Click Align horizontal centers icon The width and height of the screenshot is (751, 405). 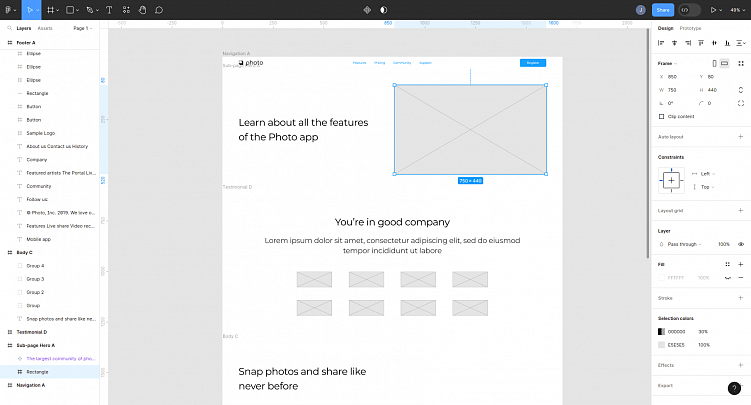[x=674, y=43]
